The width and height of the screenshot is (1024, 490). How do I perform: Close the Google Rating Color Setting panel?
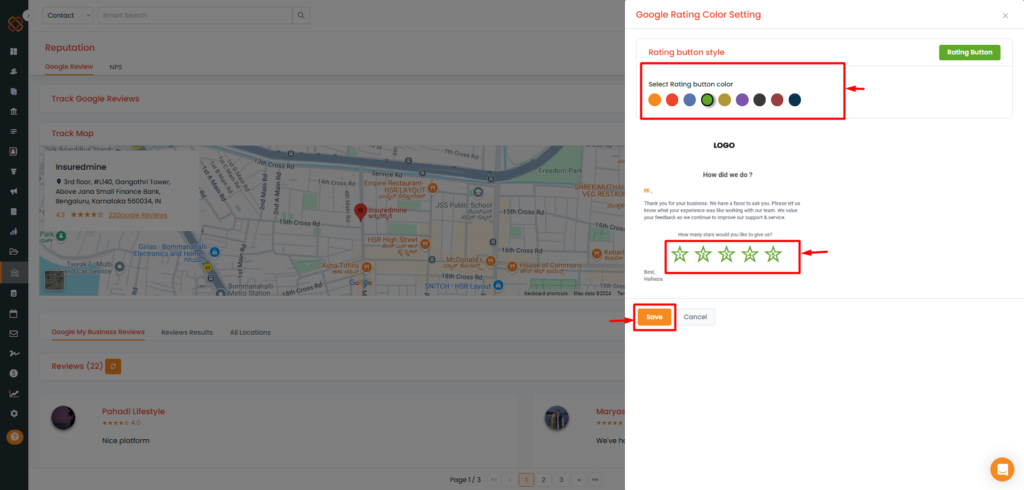[1005, 16]
